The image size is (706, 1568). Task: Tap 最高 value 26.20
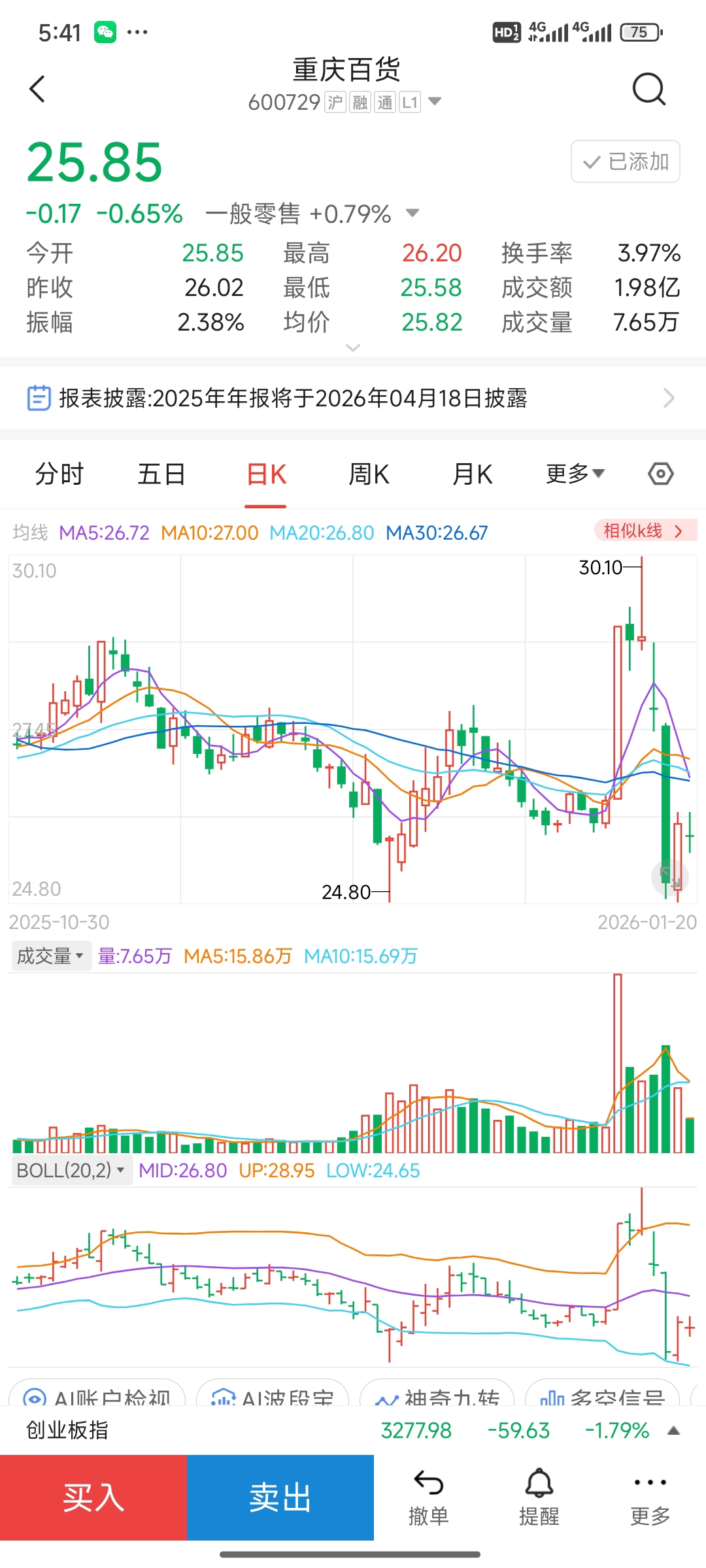(432, 253)
